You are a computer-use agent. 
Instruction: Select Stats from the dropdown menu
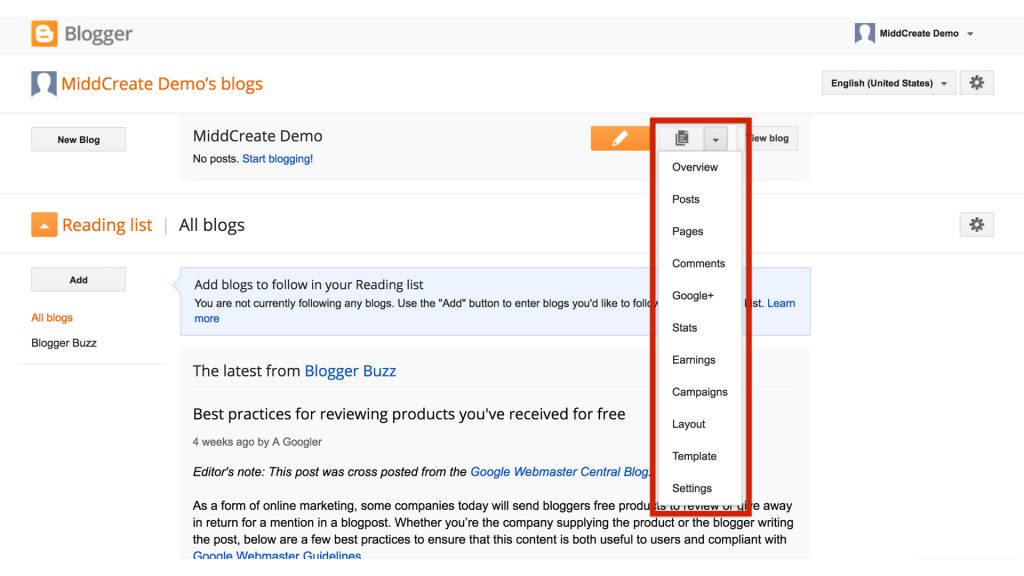coord(685,328)
